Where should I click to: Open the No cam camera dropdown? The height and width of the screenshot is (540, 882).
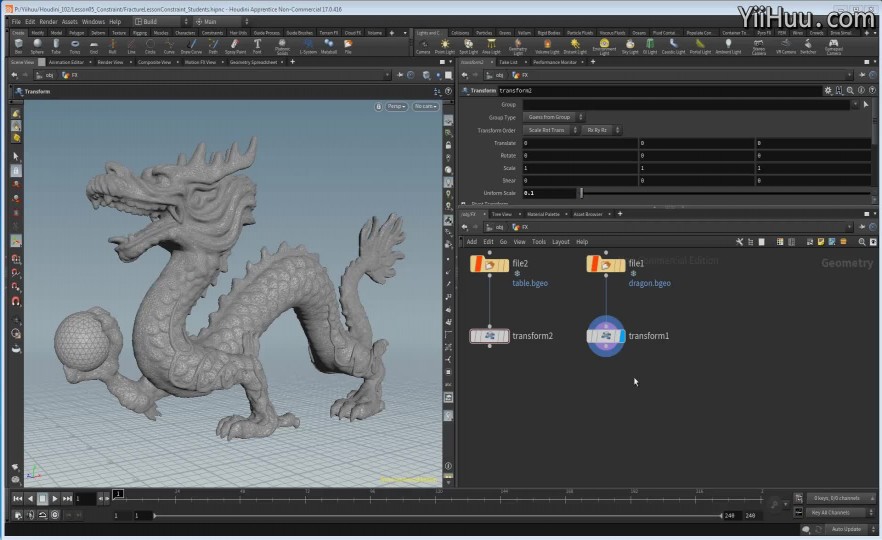coord(425,106)
